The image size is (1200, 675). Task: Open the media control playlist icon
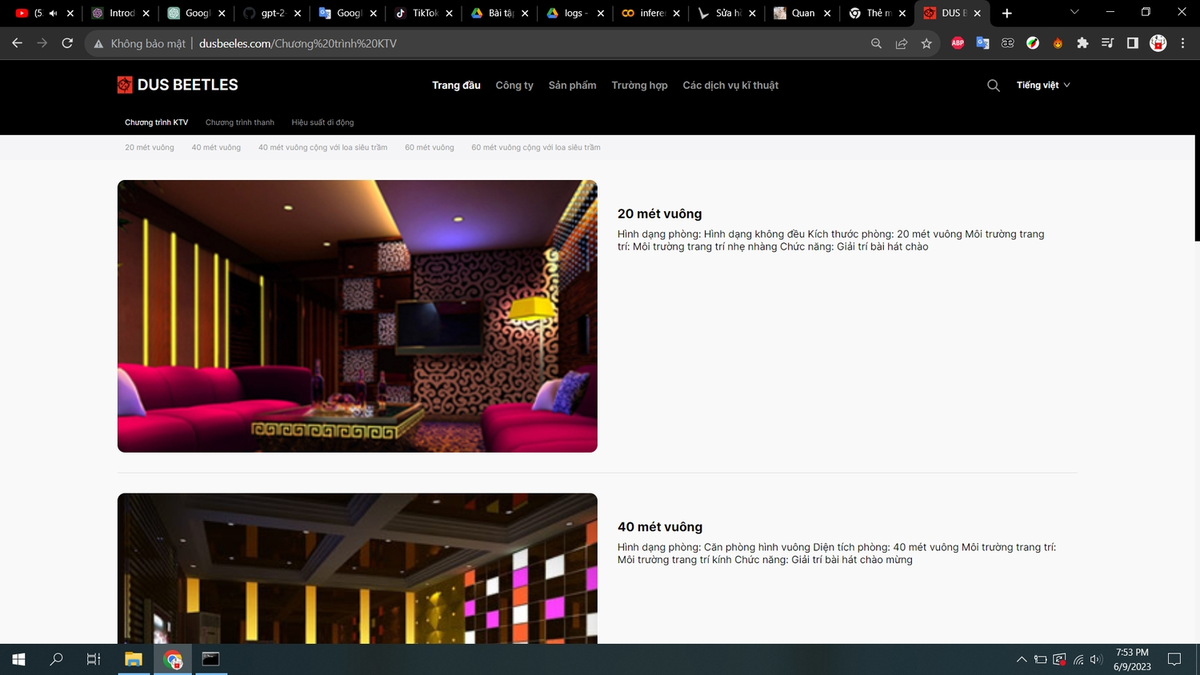pyautogui.click(x=1107, y=44)
